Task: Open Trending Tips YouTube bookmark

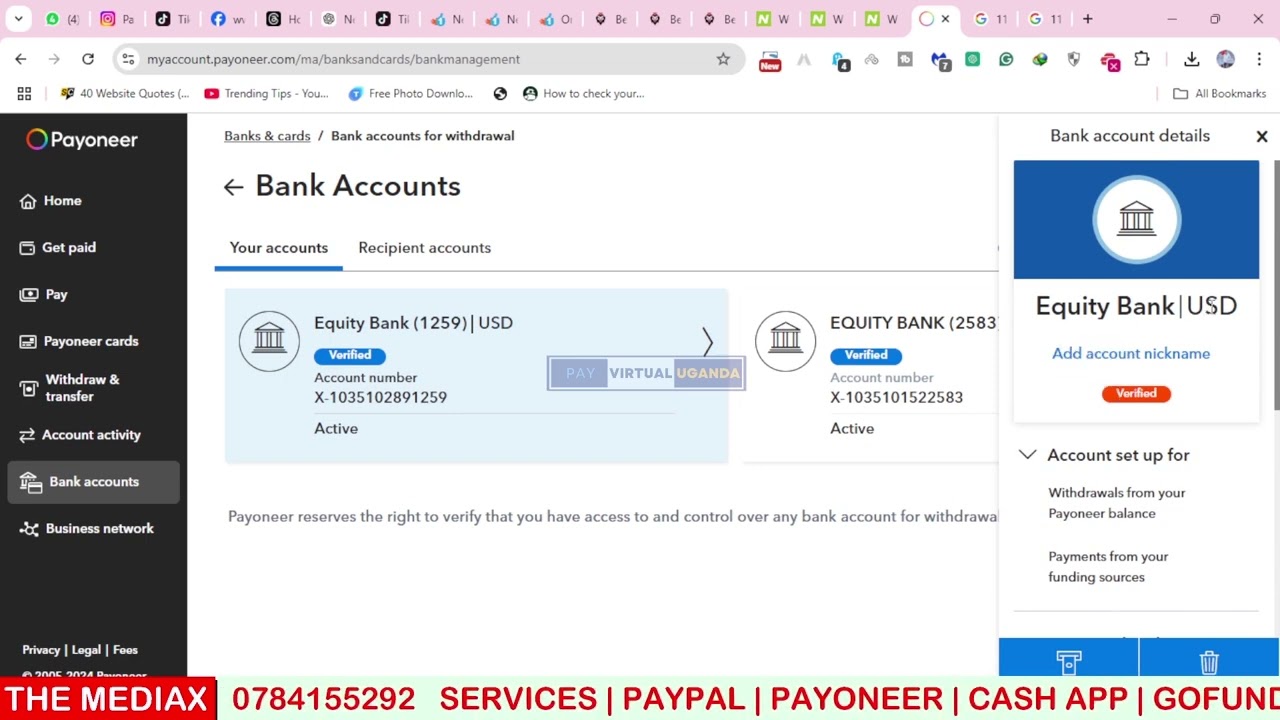Action: [x=266, y=94]
